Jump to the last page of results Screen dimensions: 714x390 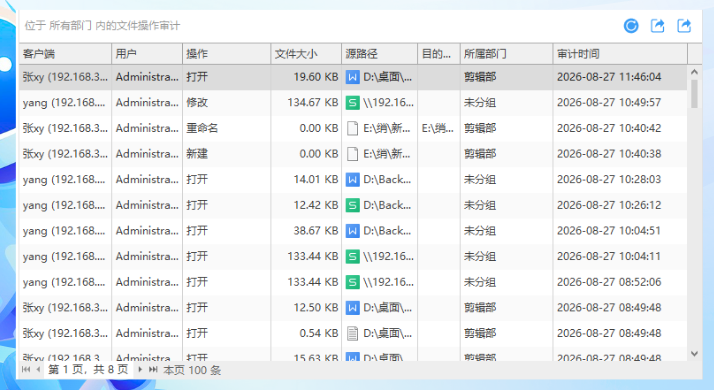[153, 369]
